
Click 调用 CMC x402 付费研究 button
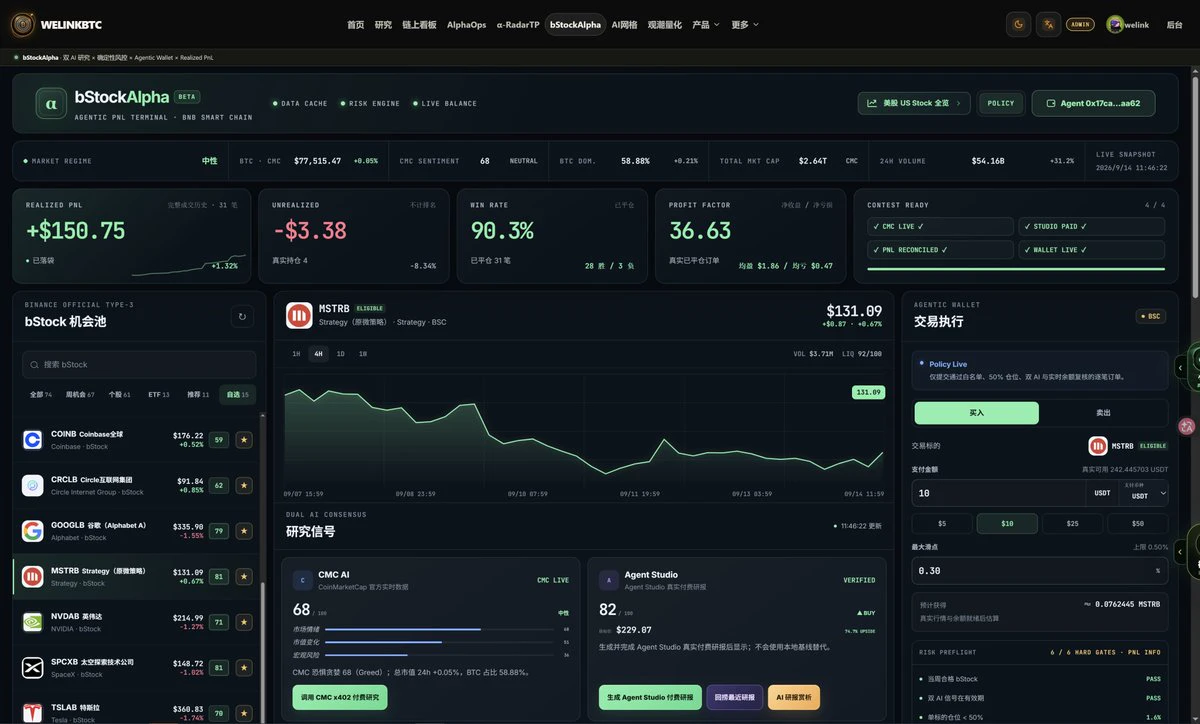pos(340,697)
